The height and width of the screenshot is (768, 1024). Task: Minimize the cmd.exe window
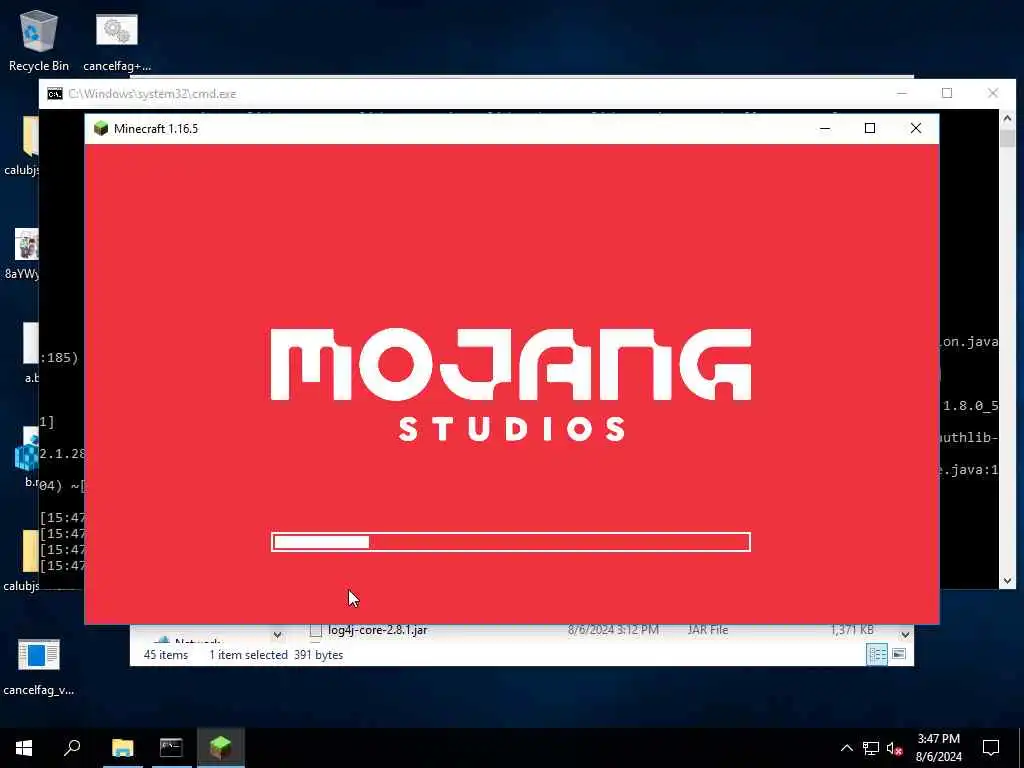click(x=902, y=93)
